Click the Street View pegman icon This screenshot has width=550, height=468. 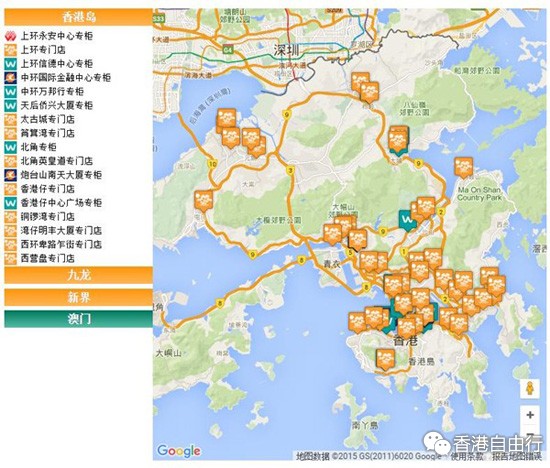pos(530,389)
